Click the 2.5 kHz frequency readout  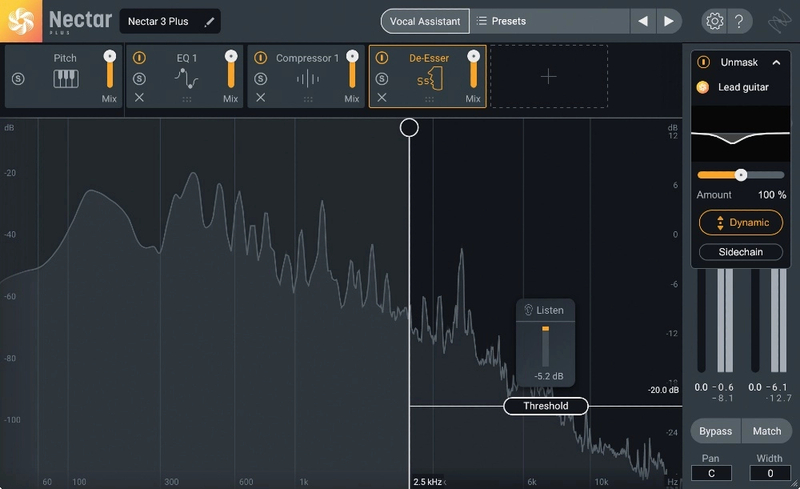click(x=428, y=482)
